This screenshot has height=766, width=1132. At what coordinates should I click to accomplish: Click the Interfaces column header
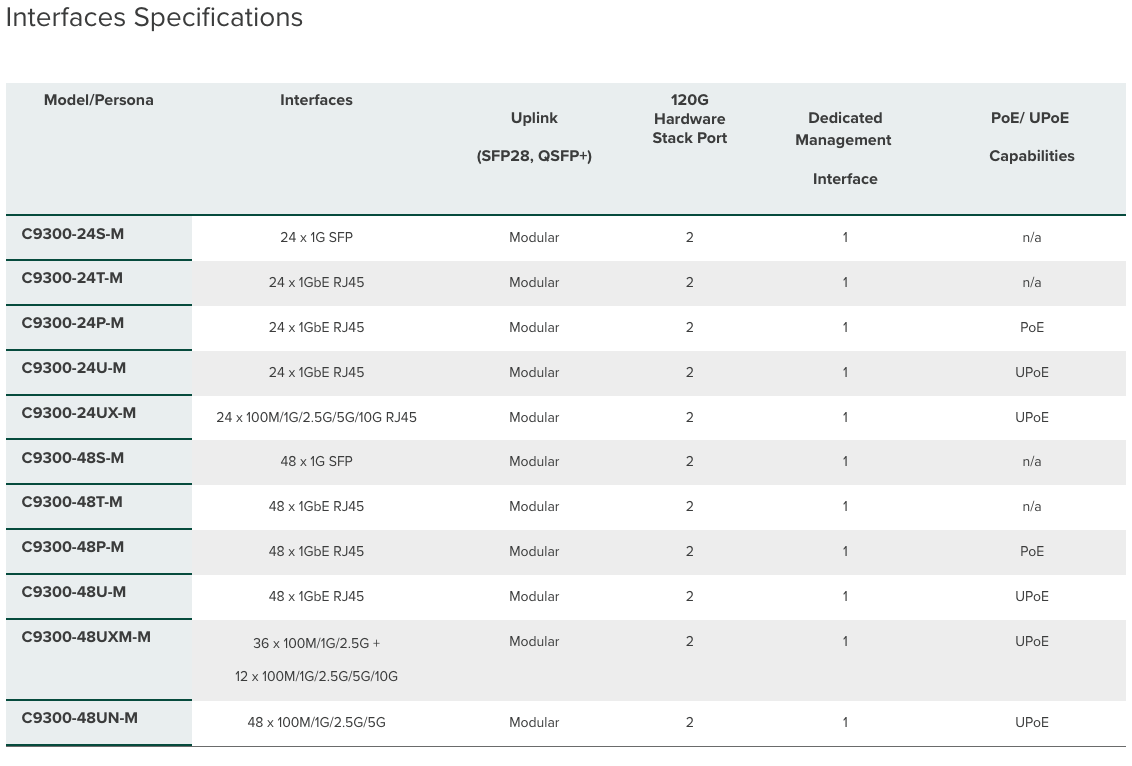tap(316, 100)
